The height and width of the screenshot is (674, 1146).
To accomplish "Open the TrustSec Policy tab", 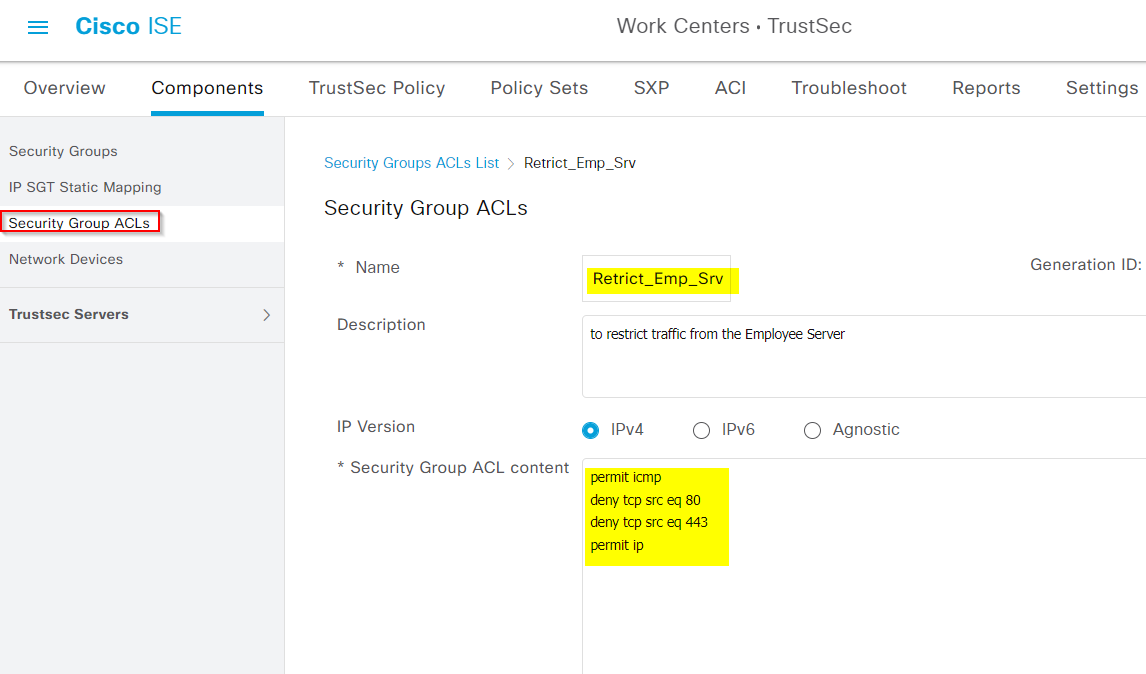I will pyautogui.click(x=377, y=88).
